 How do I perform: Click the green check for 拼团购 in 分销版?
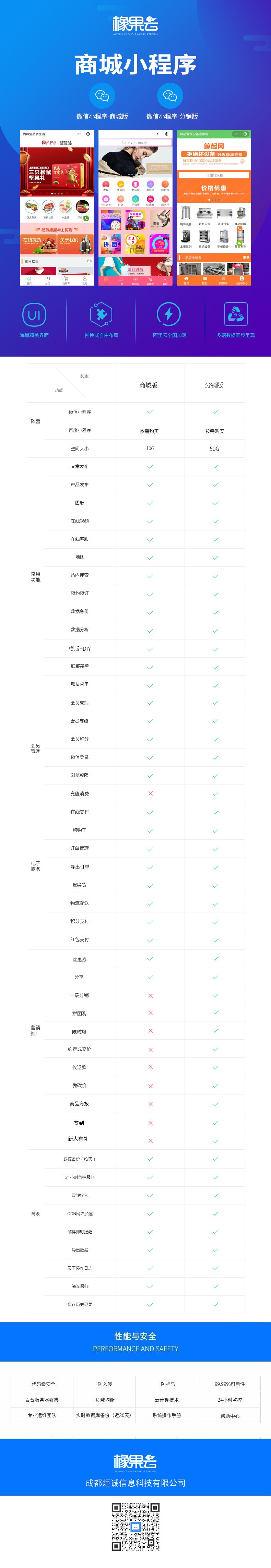(x=215, y=1013)
